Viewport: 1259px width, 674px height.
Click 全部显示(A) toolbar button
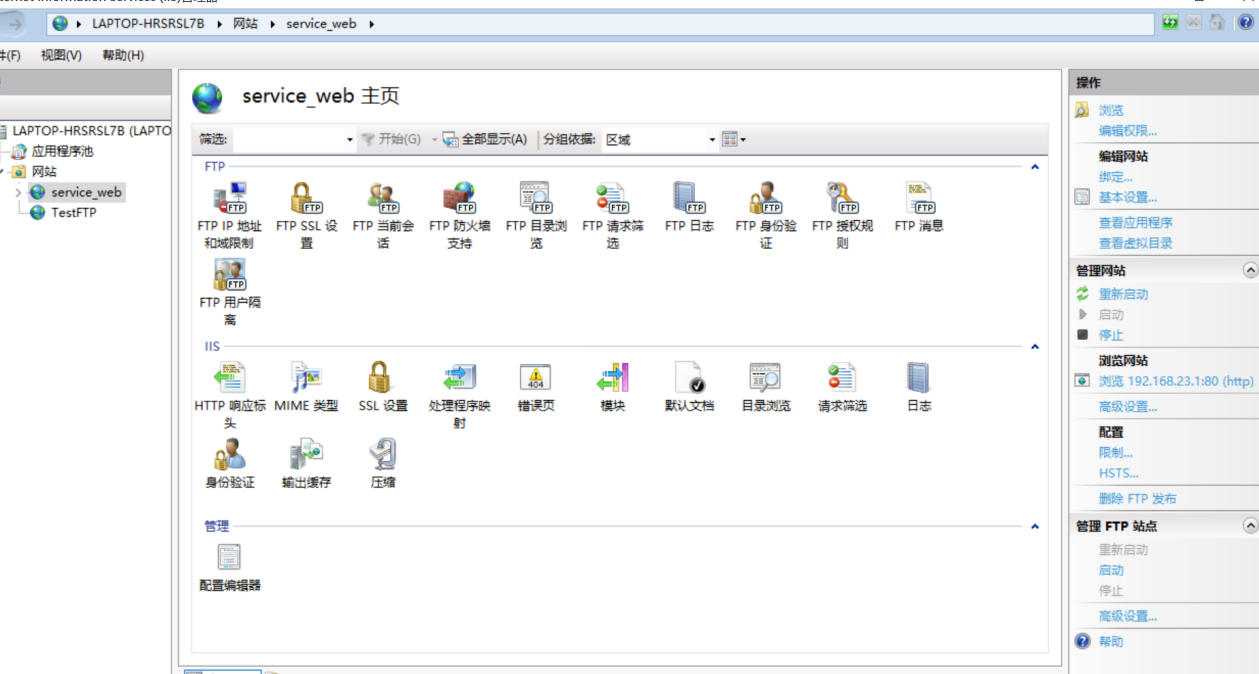click(x=485, y=140)
